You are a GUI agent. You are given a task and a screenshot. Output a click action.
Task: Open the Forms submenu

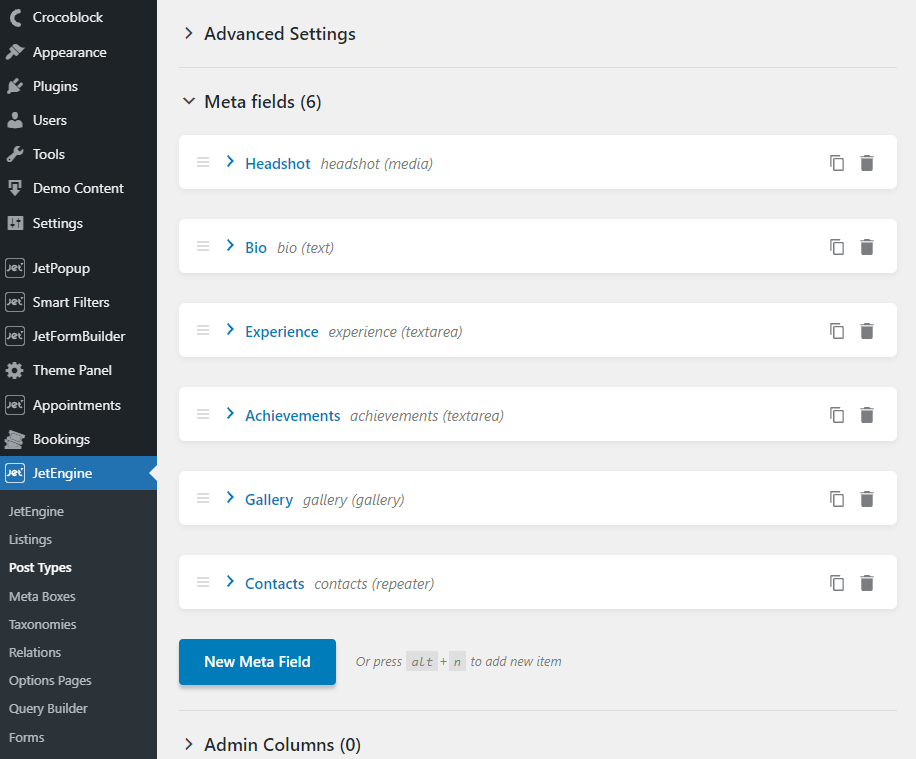coord(26,737)
